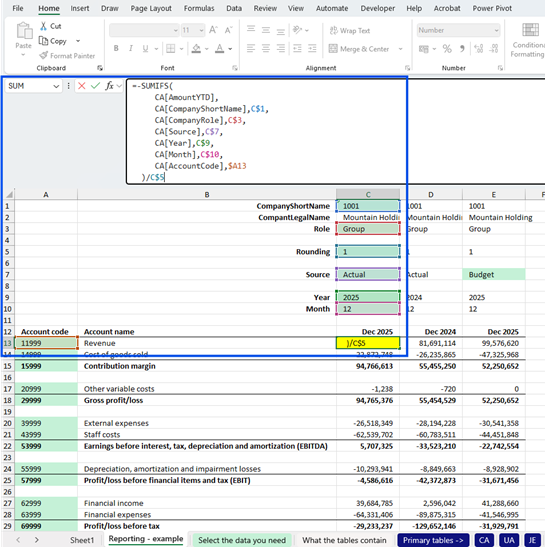Image resolution: width=545 pixels, height=547 pixels.
Task: Toggle Bold formatting
Action: pos(116,49)
